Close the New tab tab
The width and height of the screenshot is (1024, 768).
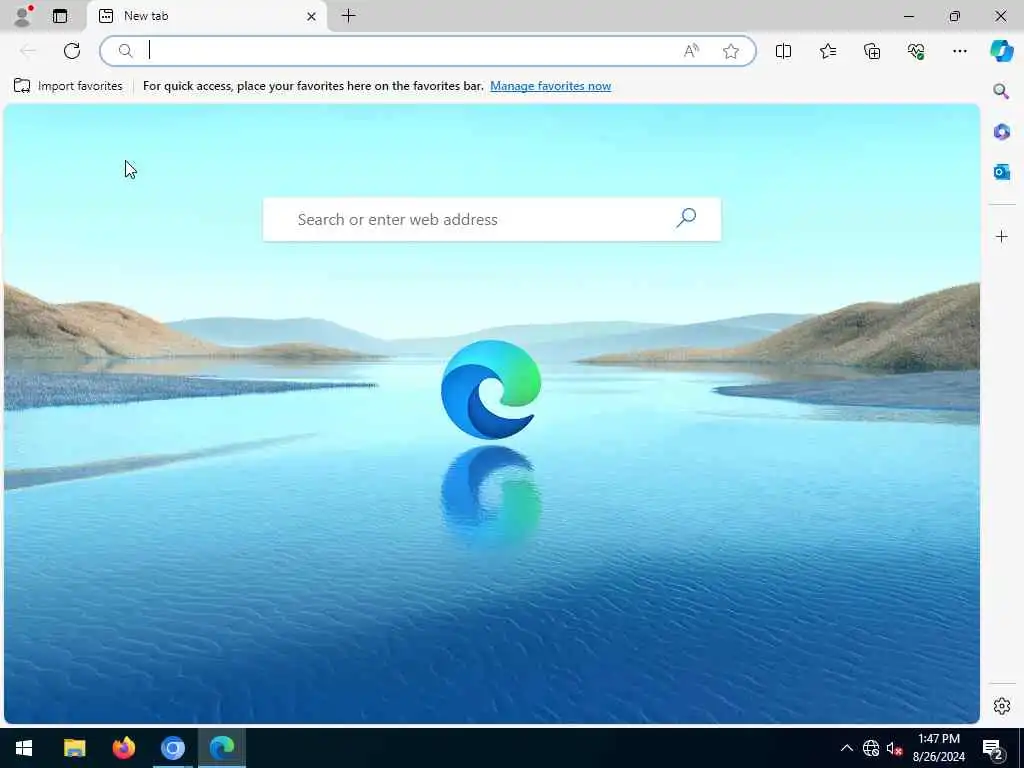click(312, 16)
